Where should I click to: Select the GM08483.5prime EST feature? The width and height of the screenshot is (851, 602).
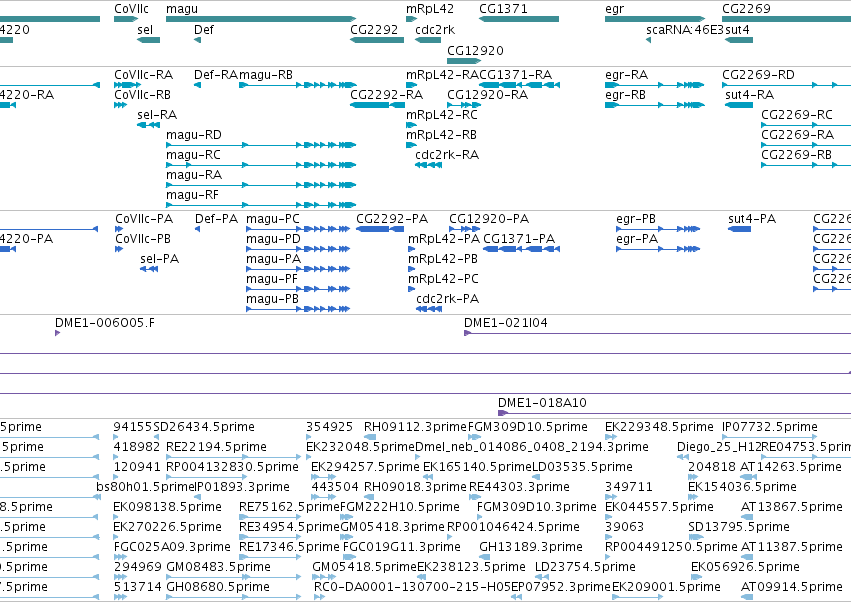tap(233, 577)
